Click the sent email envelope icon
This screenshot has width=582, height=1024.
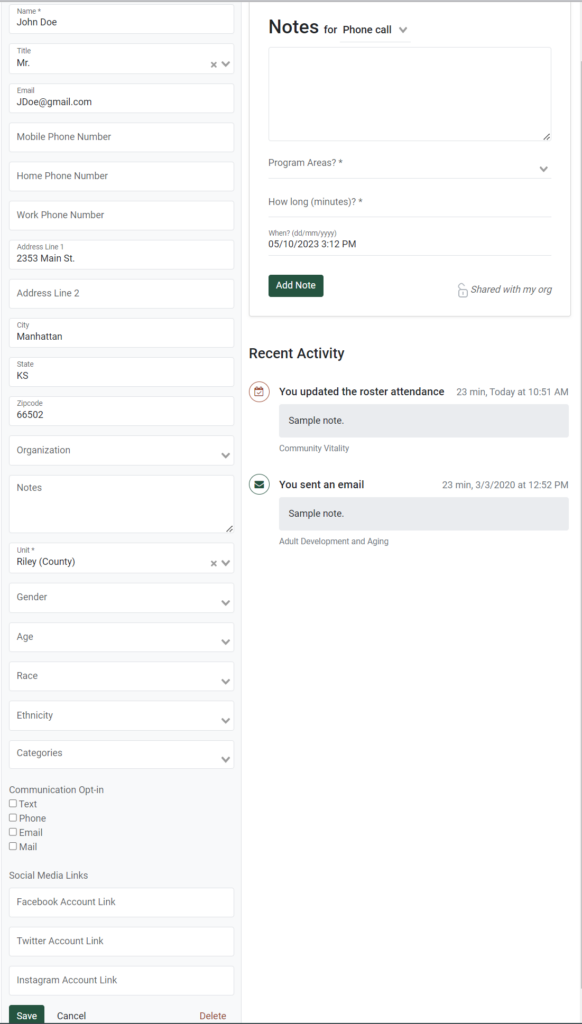(259, 485)
